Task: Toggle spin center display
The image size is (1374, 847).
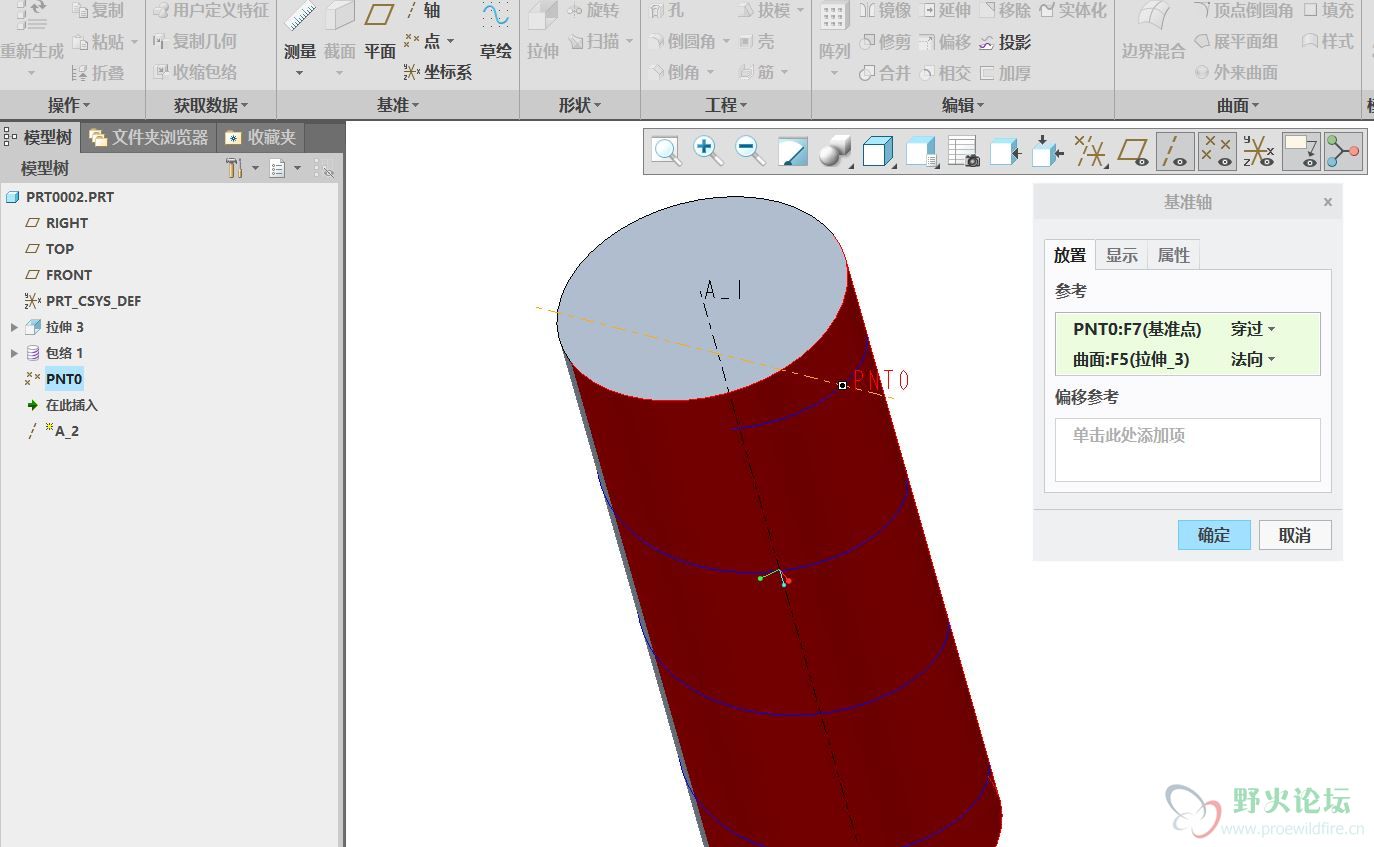Action: click(x=1343, y=152)
